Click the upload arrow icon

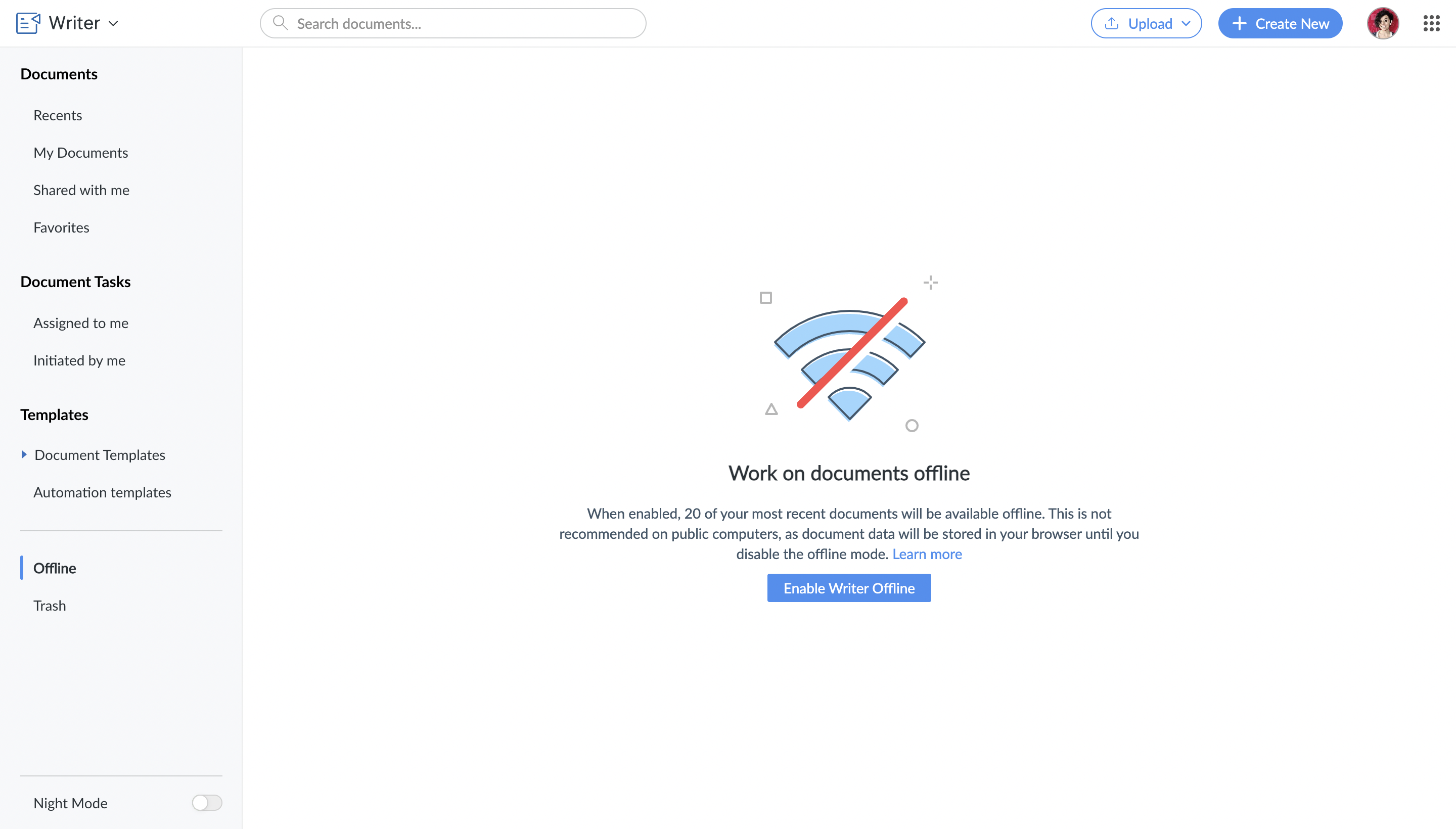pyautogui.click(x=1112, y=23)
